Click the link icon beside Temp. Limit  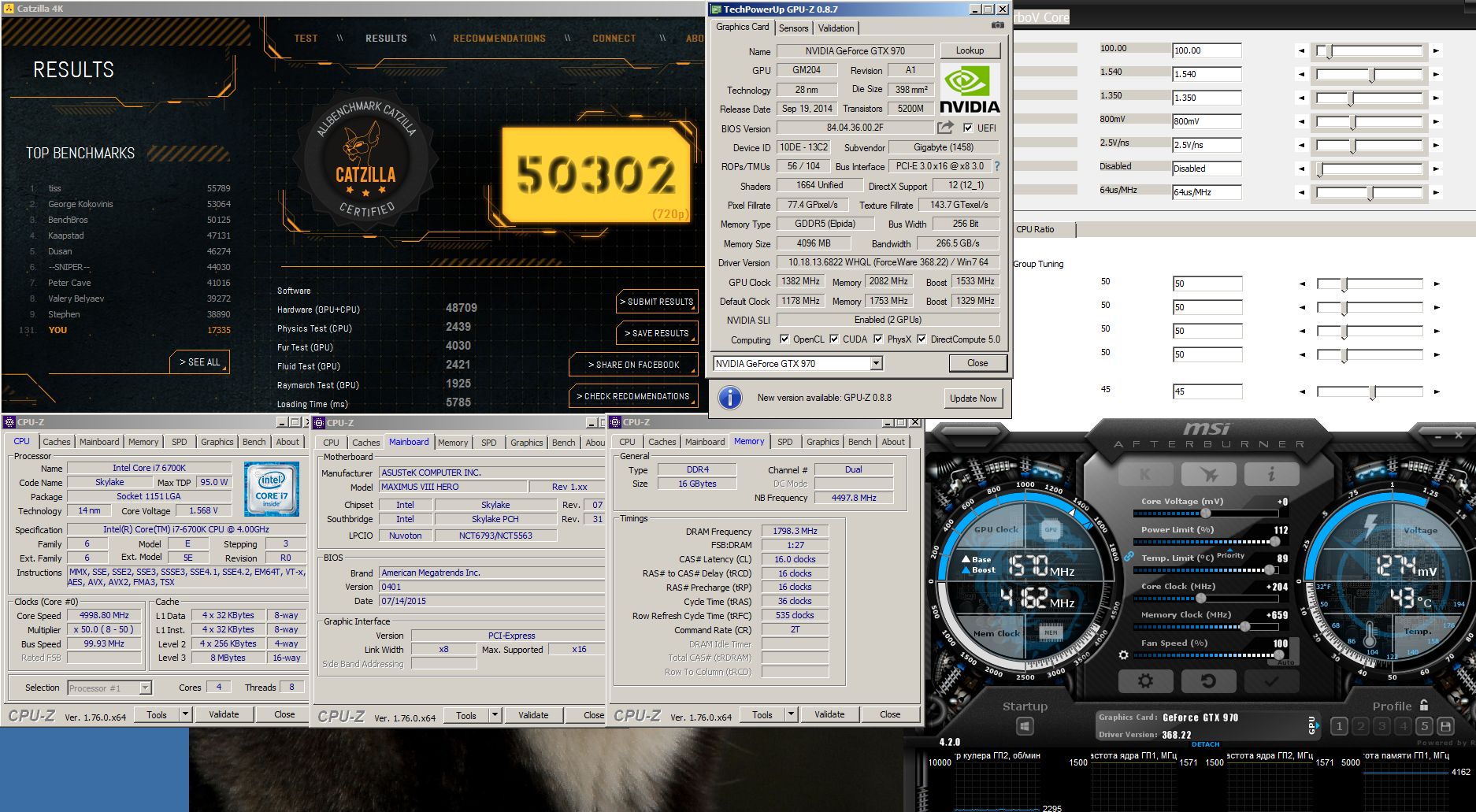coord(1129,557)
